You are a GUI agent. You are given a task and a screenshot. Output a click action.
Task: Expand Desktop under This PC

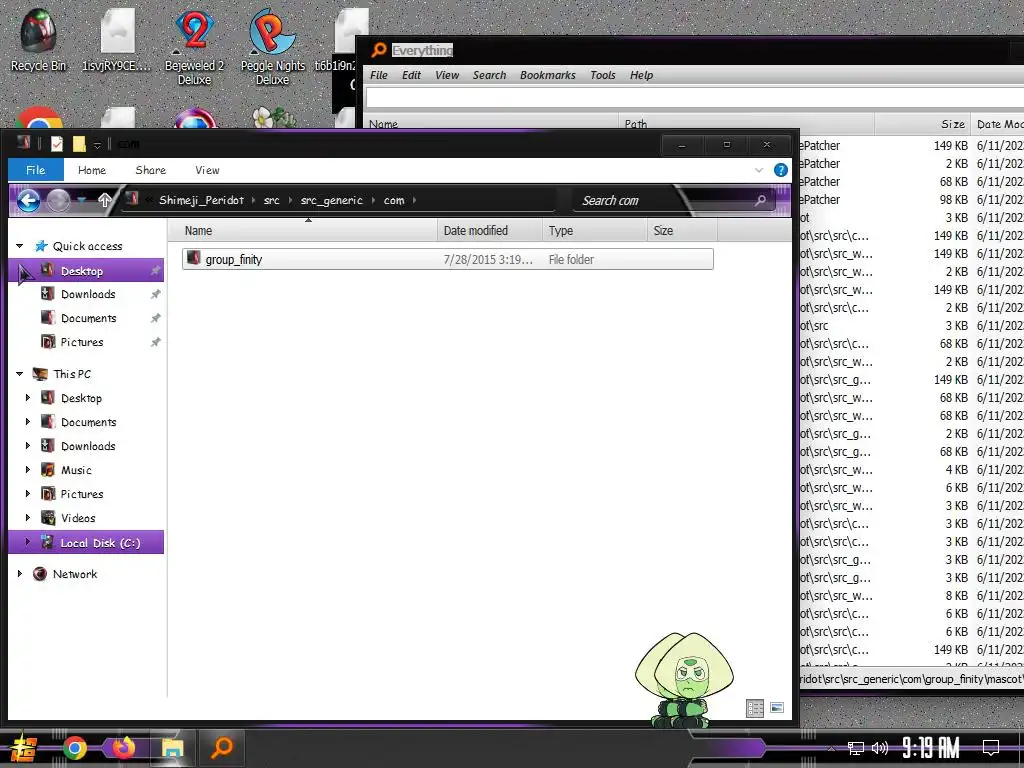coord(28,398)
